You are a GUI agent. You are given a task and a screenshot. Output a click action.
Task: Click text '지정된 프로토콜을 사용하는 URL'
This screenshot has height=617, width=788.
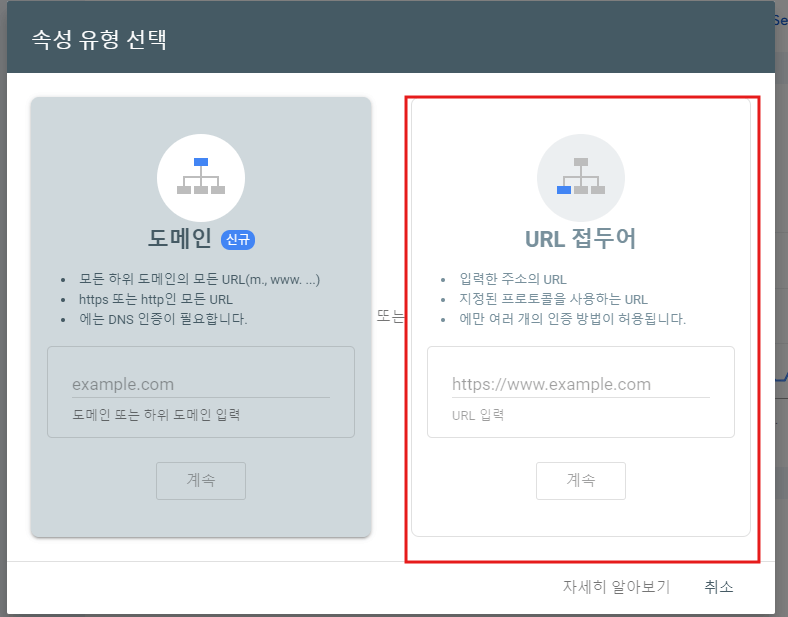pos(553,299)
